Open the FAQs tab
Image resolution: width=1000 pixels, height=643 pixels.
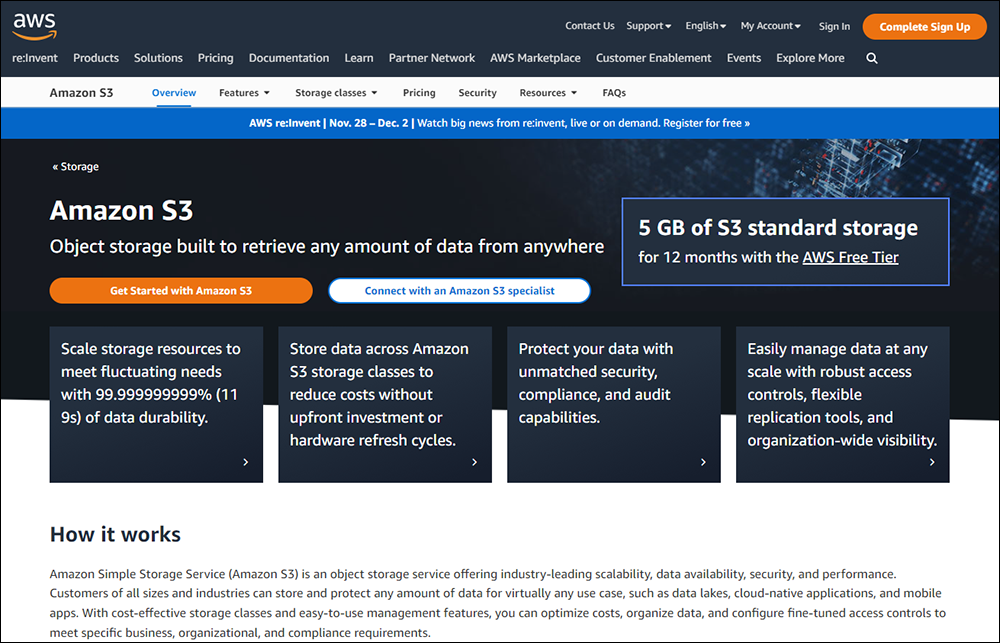(614, 92)
